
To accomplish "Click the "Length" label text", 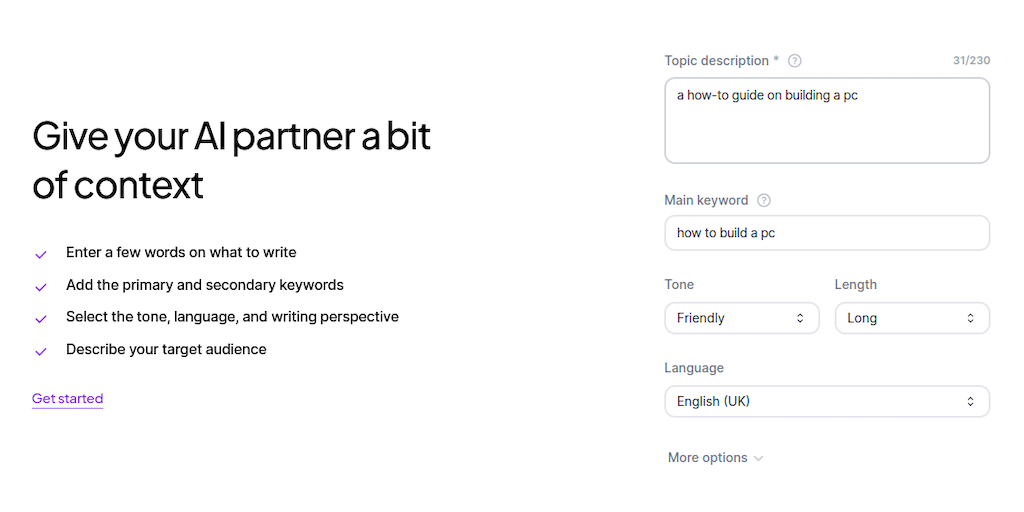I will (x=855, y=285).
